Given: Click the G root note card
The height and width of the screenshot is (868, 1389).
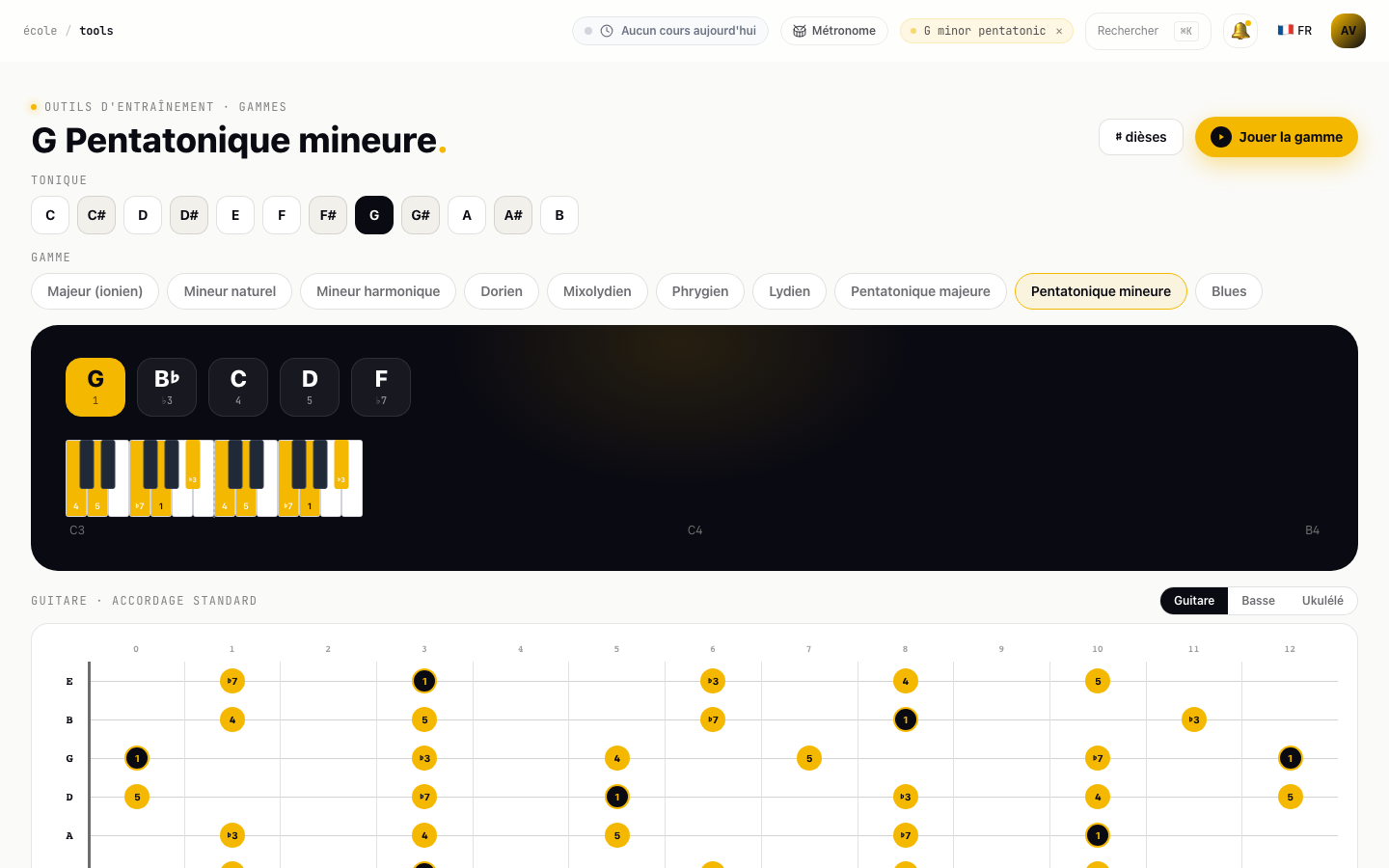Looking at the screenshot, I should pos(95,387).
